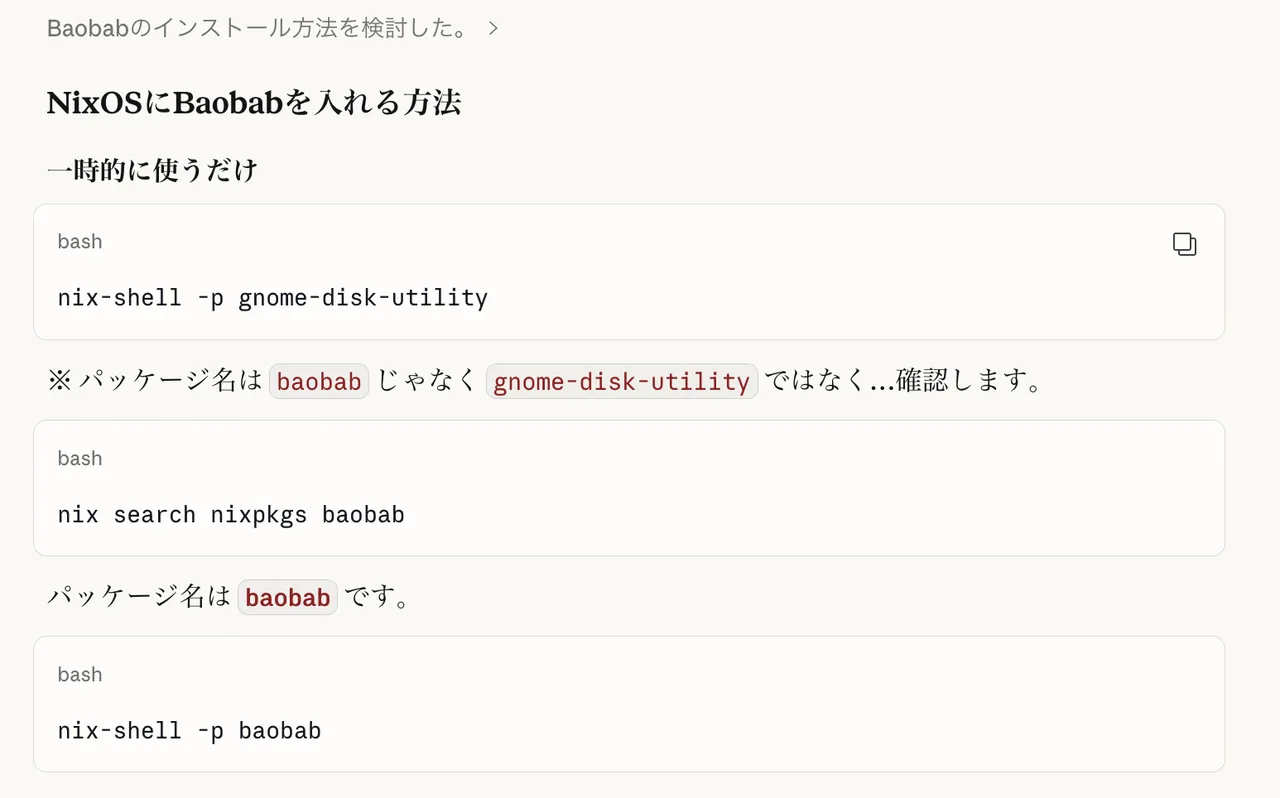Click the bash label above the gnome-disk-utility command

pos(80,242)
